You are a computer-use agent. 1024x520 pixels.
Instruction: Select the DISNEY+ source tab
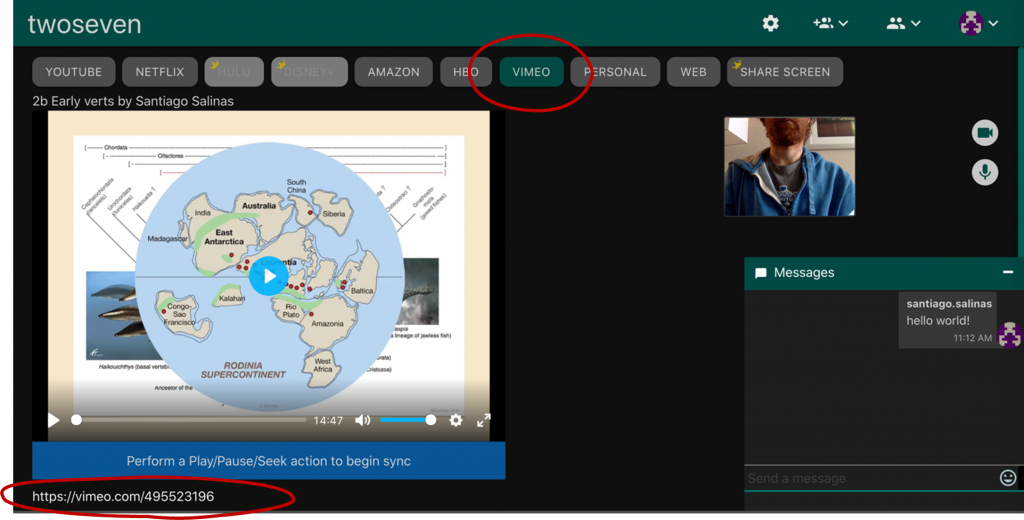click(310, 72)
